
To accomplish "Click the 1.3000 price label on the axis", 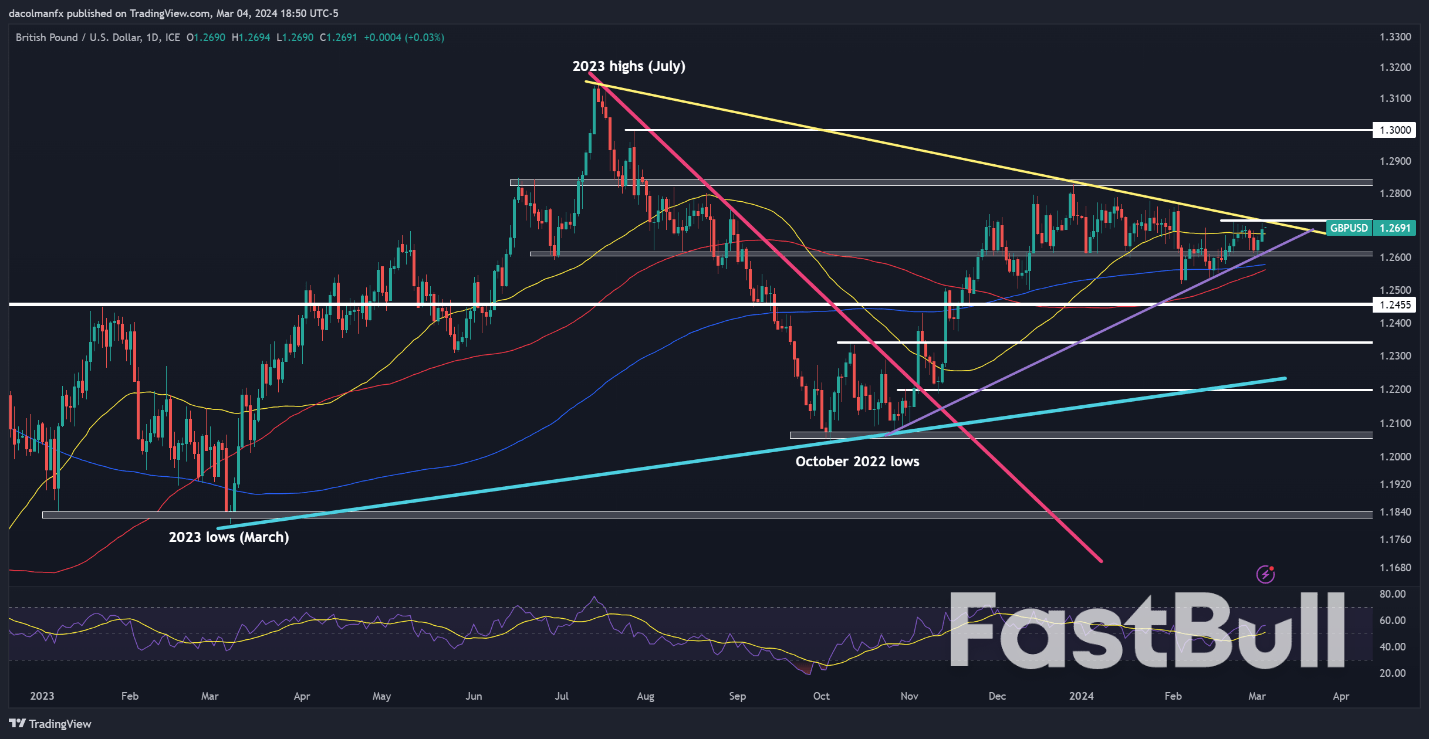I will click(x=1394, y=129).
